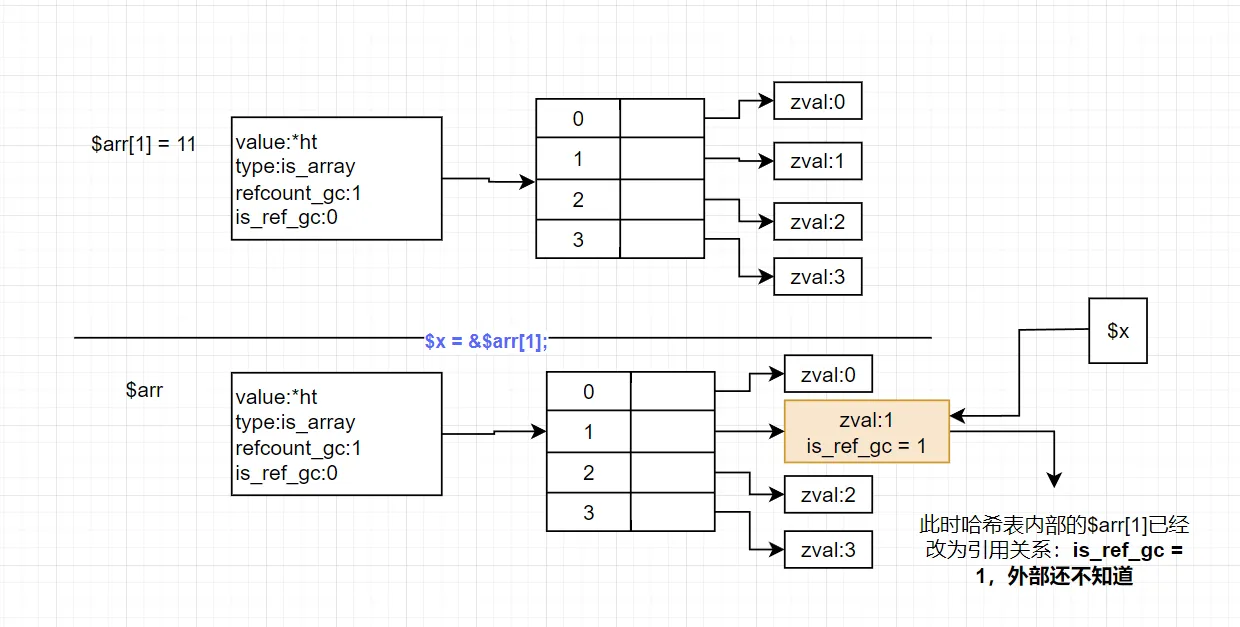Viewport: 1240px width, 627px height.
Task: Select the orange zval:1 is_ref_gc box
Action: [866, 431]
